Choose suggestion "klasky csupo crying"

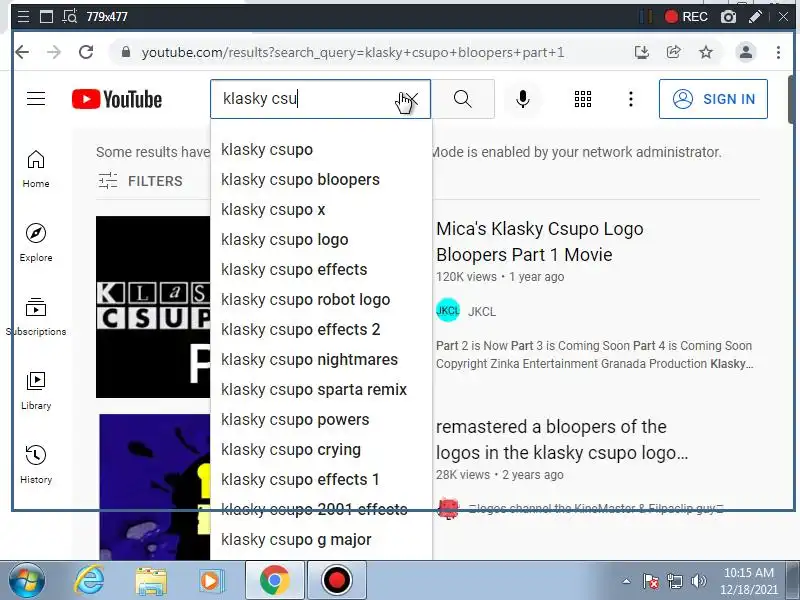pos(321,449)
